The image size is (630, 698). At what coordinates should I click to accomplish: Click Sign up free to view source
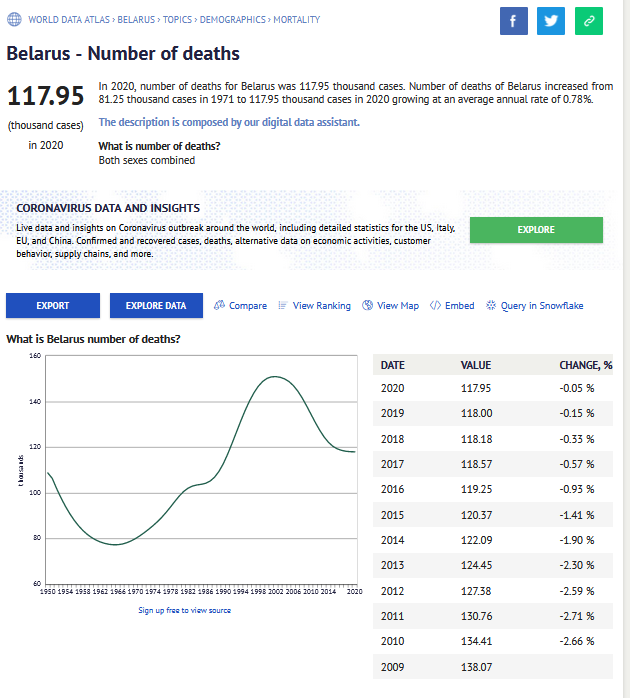[184, 610]
